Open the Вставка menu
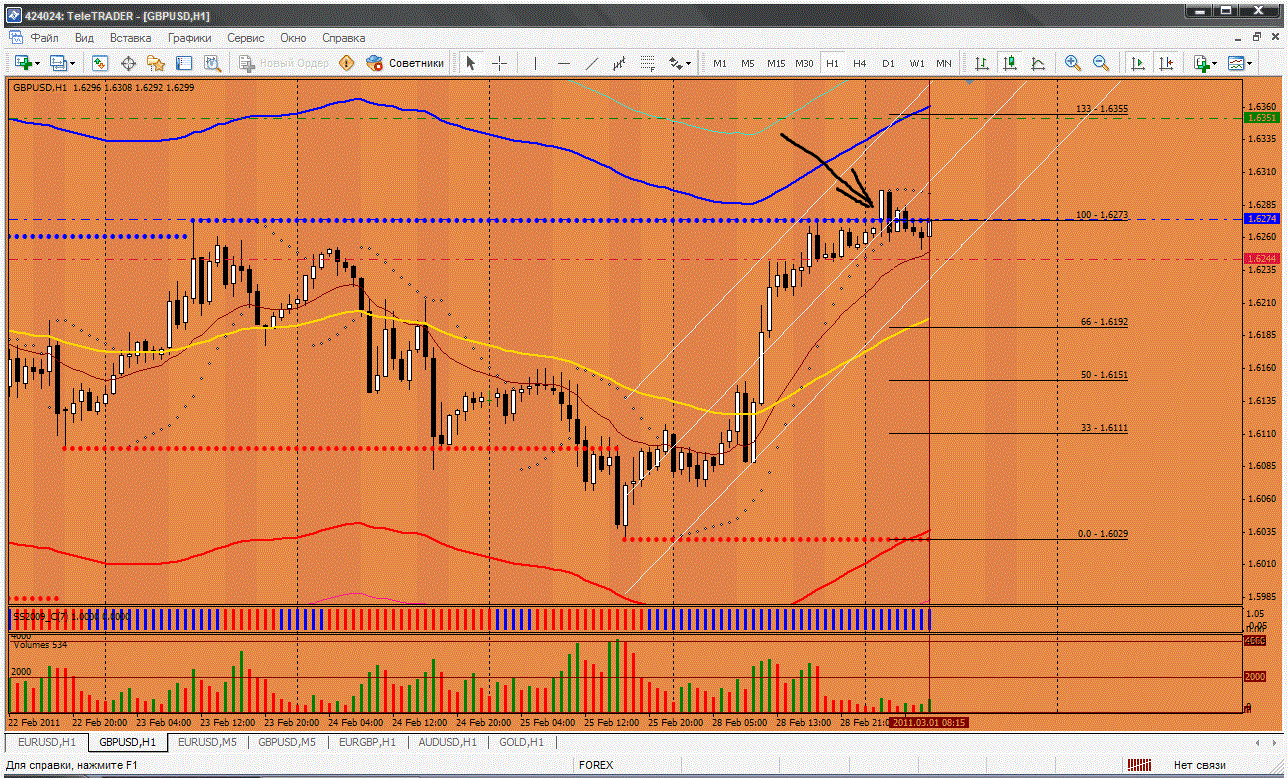Viewport: 1288px width, 778px height. click(x=131, y=38)
